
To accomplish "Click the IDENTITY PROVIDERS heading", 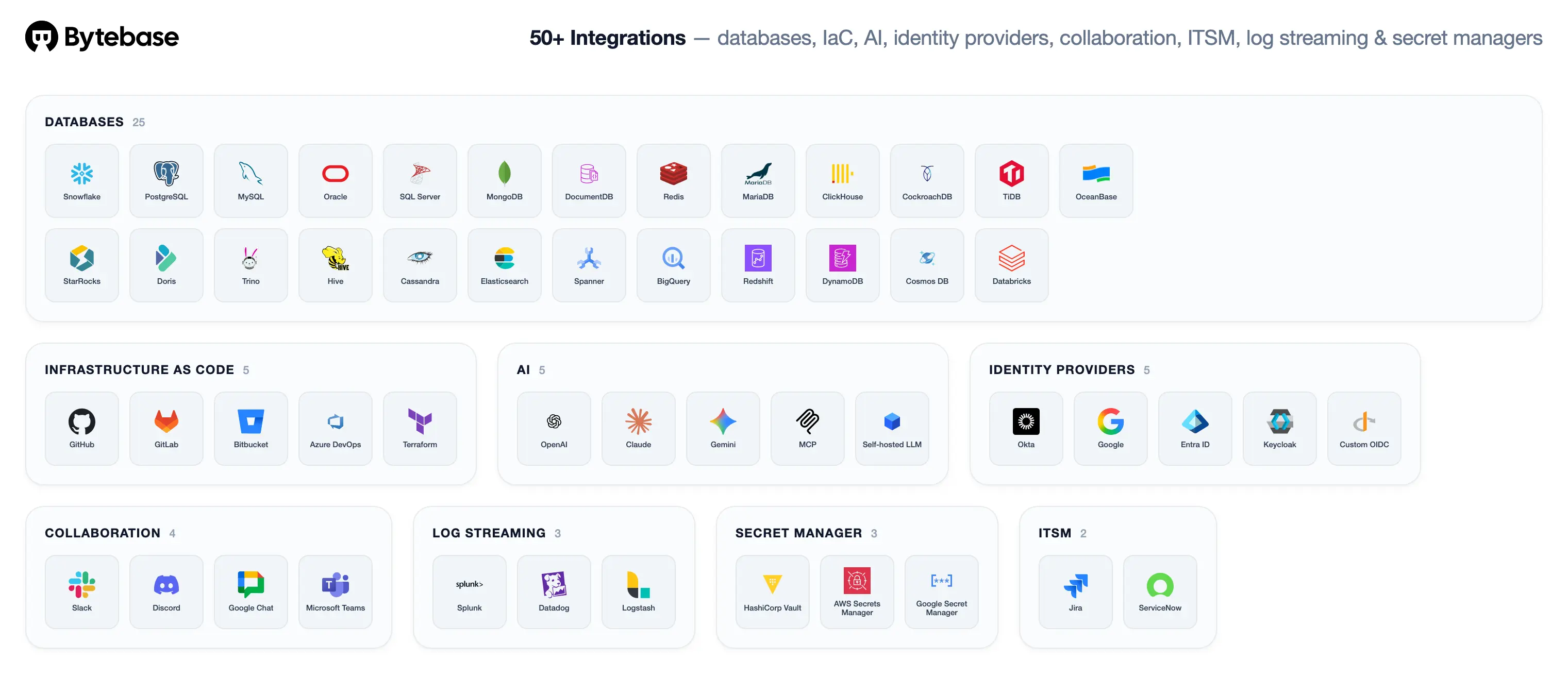I will 1061,370.
